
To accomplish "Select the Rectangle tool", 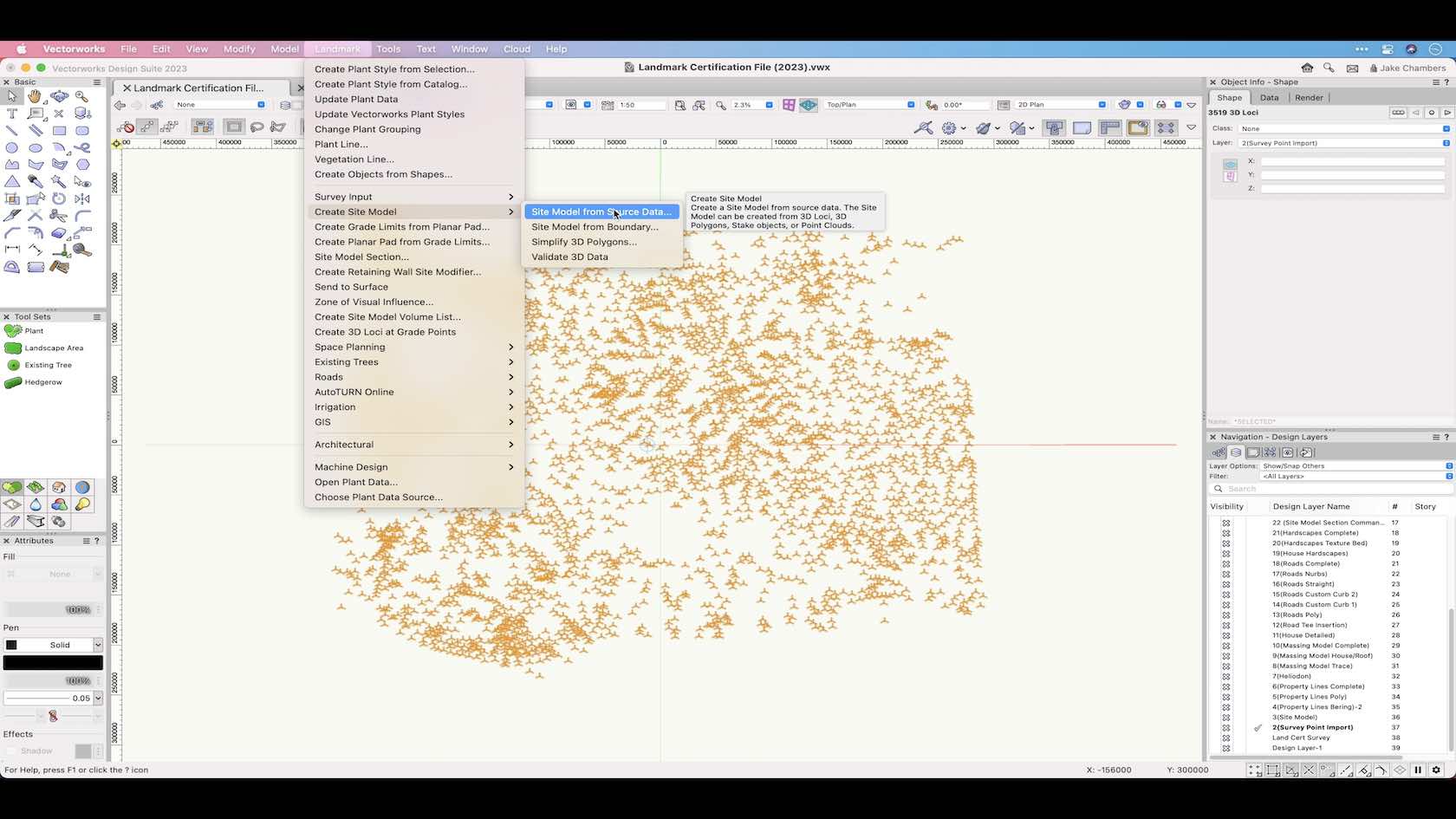I will (59, 130).
